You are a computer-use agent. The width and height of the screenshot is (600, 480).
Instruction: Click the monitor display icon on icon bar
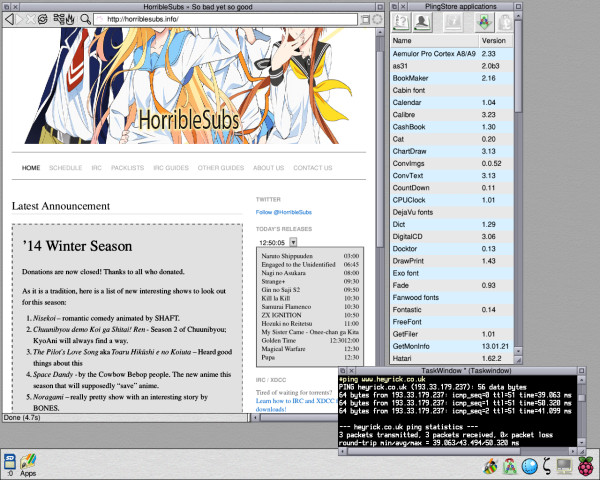tap(565, 466)
